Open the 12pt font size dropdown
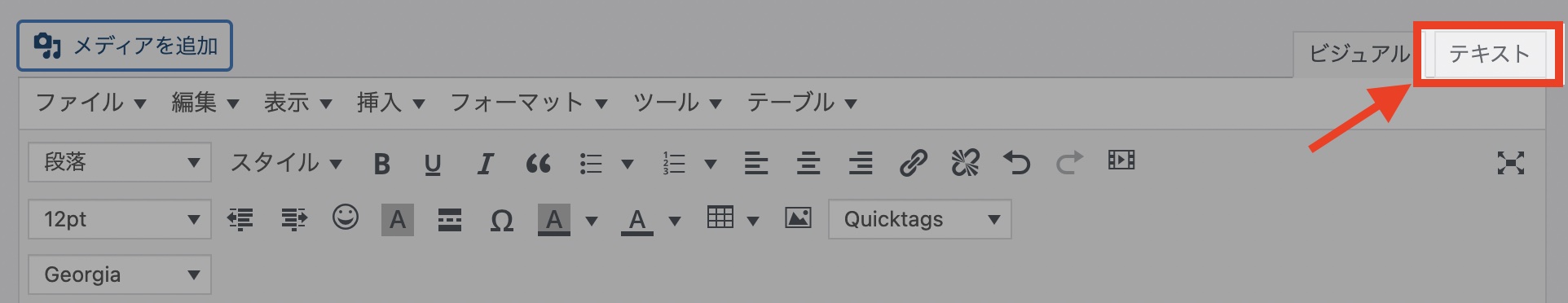Screen dimensions: 1568x303 tap(120, 219)
